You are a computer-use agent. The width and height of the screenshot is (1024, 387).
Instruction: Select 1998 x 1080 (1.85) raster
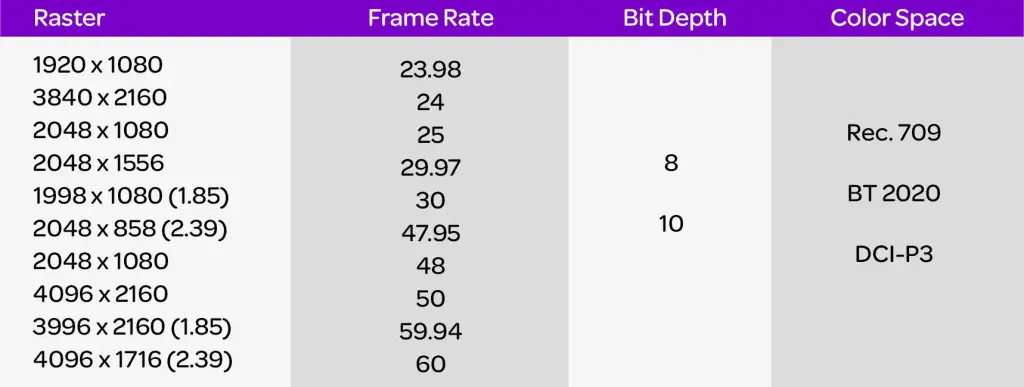coord(131,196)
